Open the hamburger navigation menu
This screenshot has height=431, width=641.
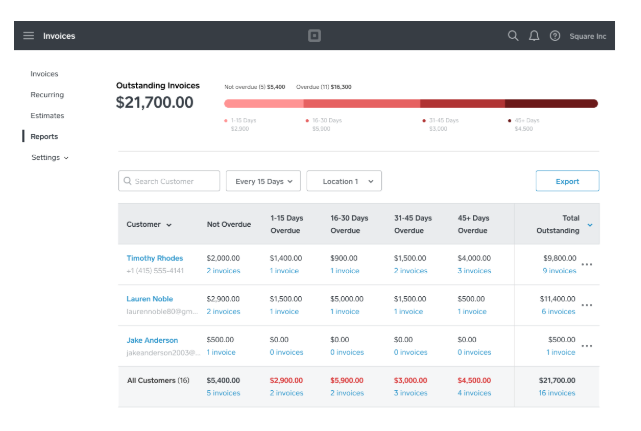click(x=28, y=36)
